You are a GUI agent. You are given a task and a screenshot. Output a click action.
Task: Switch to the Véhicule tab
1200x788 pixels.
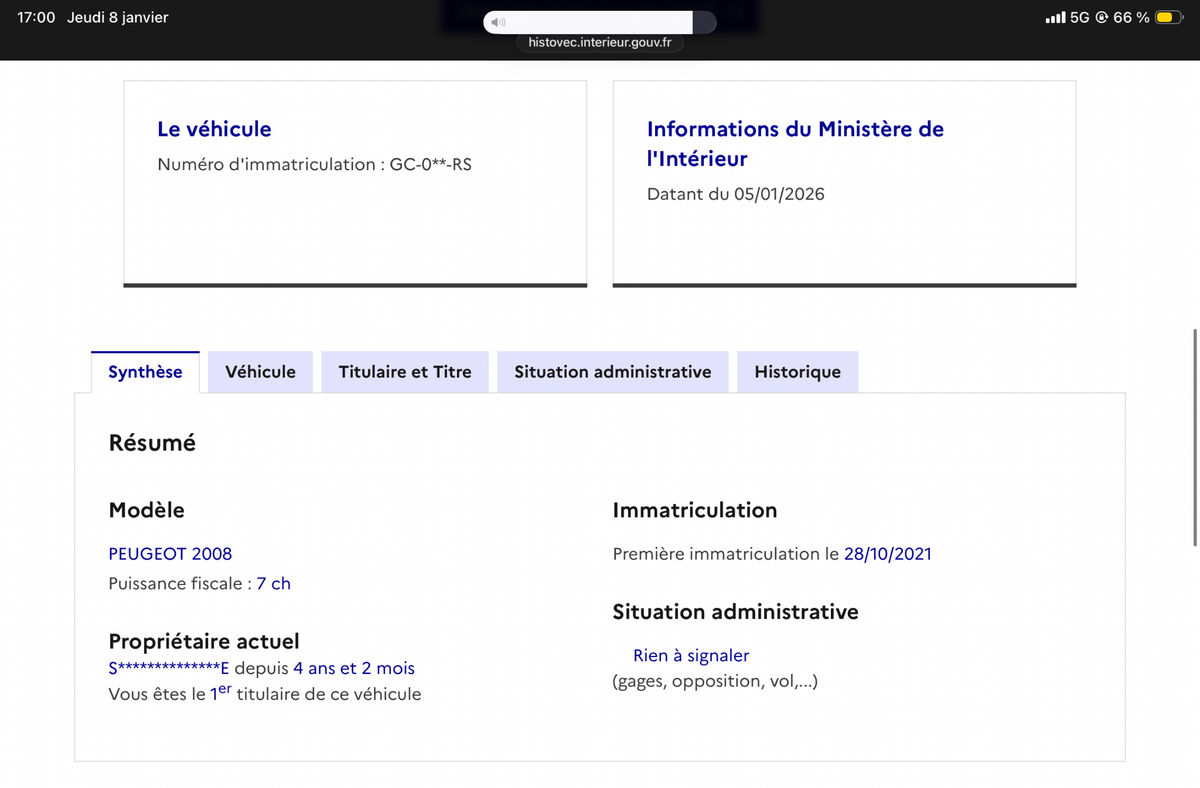tap(260, 372)
